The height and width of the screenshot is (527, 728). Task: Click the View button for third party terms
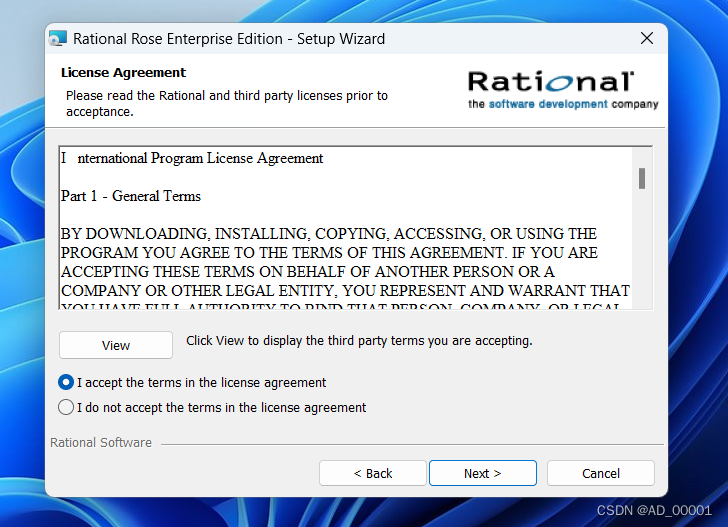(x=116, y=345)
